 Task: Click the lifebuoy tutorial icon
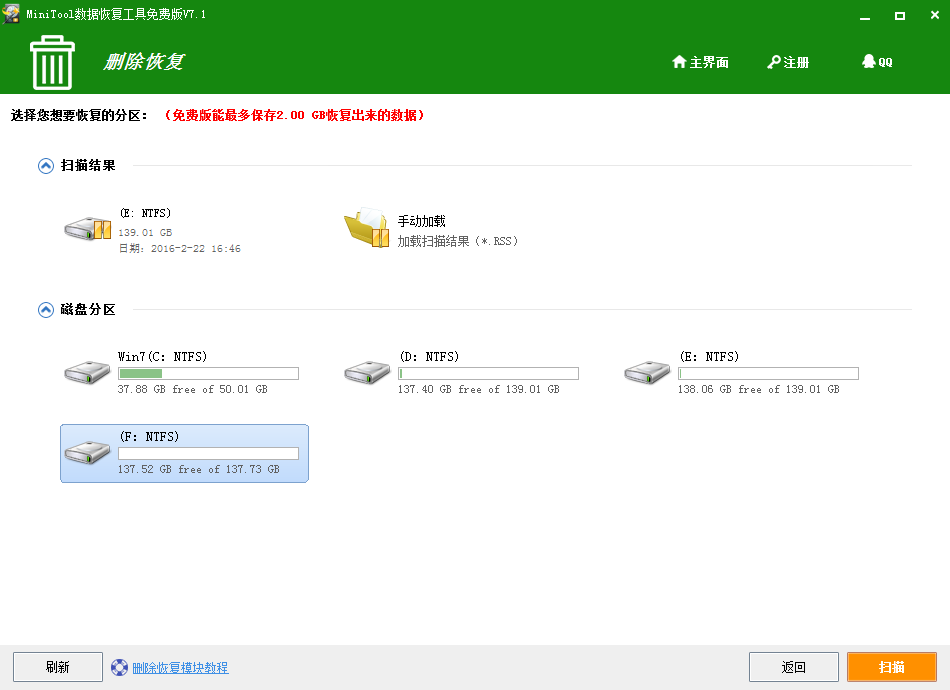tap(119, 668)
